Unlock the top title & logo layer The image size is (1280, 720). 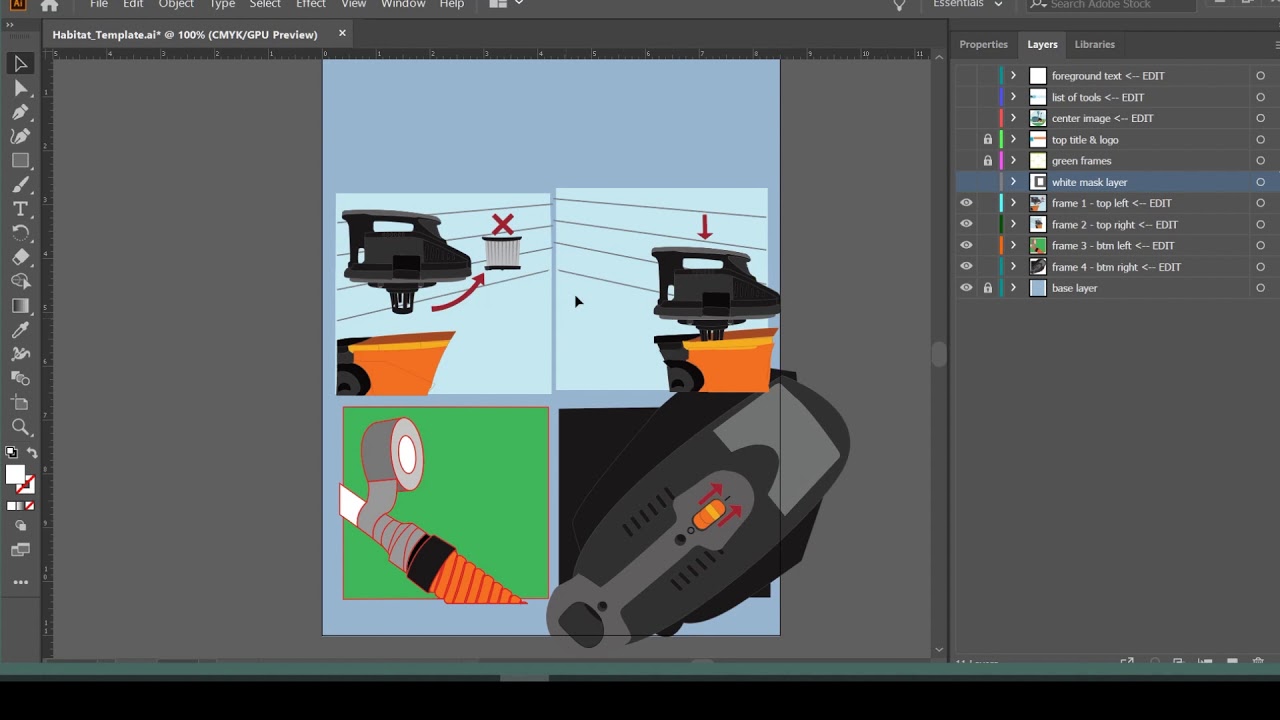pyautogui.click(x=988, y=140)
